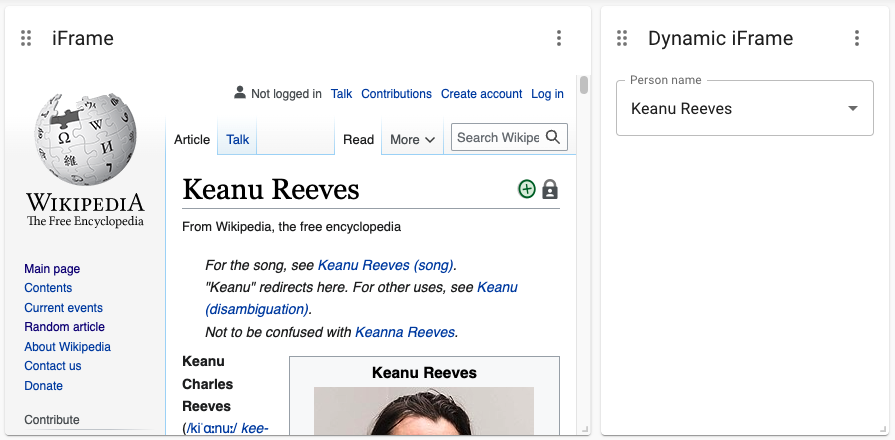Open the Random article sidebar link
This screenshot has height=440, width=895.
(64, 327)
